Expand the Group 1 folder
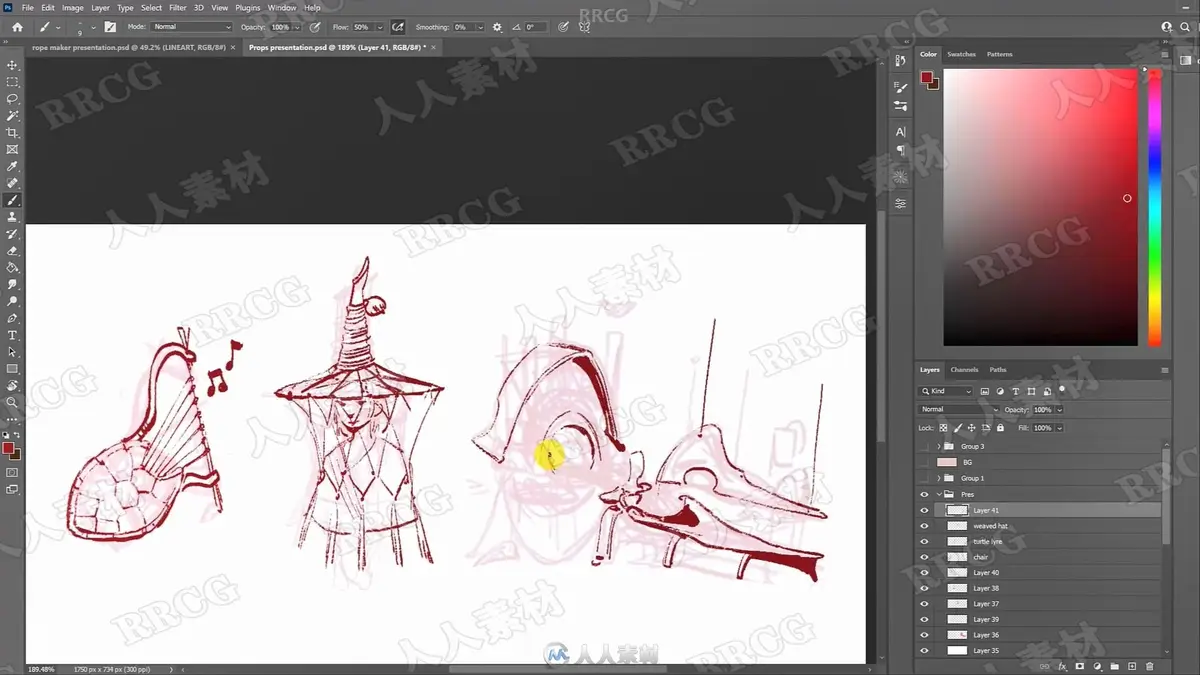1200x675 pixels. 938,479
